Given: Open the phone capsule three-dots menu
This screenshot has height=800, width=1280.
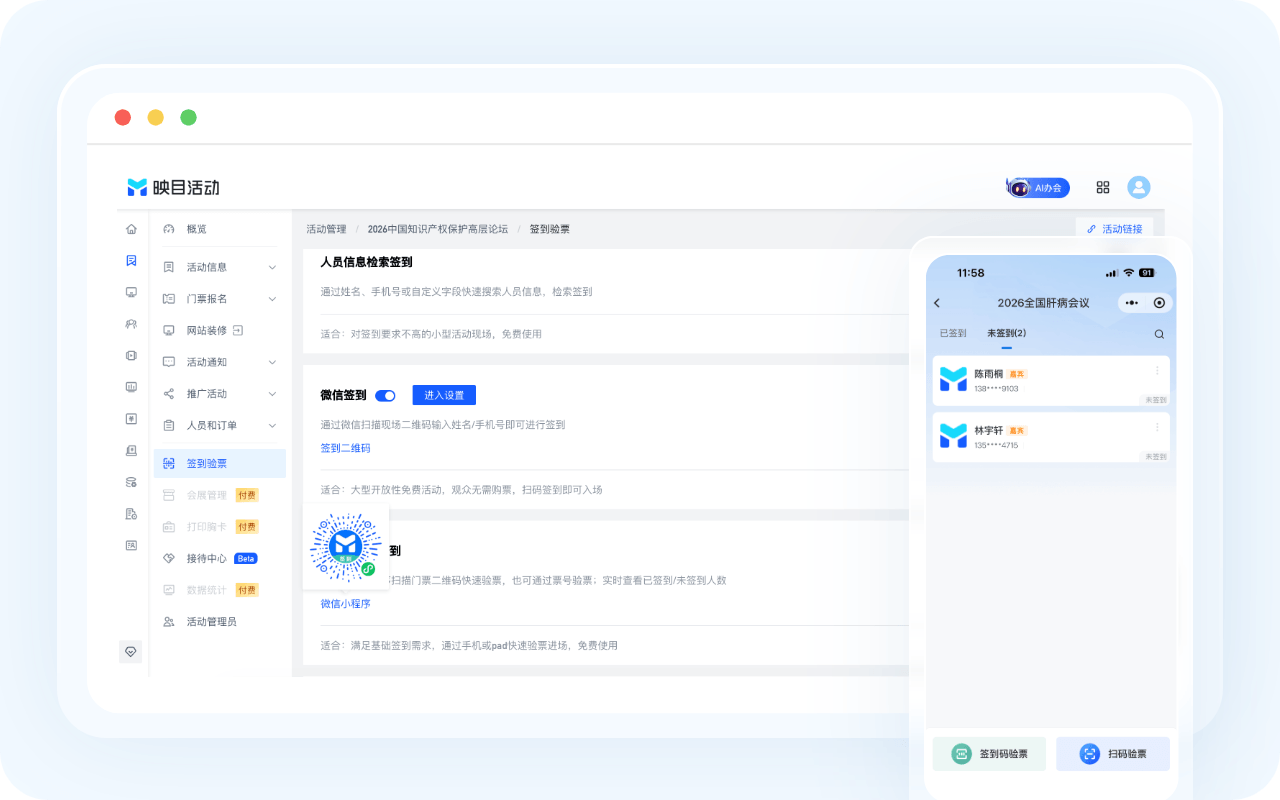Looking at the screenshot, I should (x=1131, y=303).
